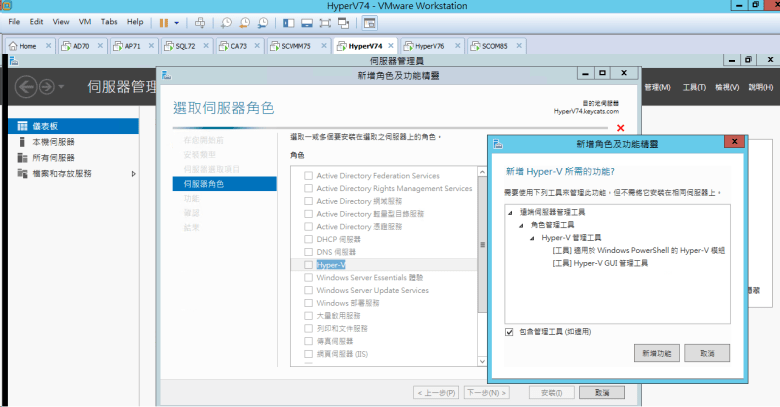
Task: Click the Home tab house icon
Action: click(x=12, y=46)
